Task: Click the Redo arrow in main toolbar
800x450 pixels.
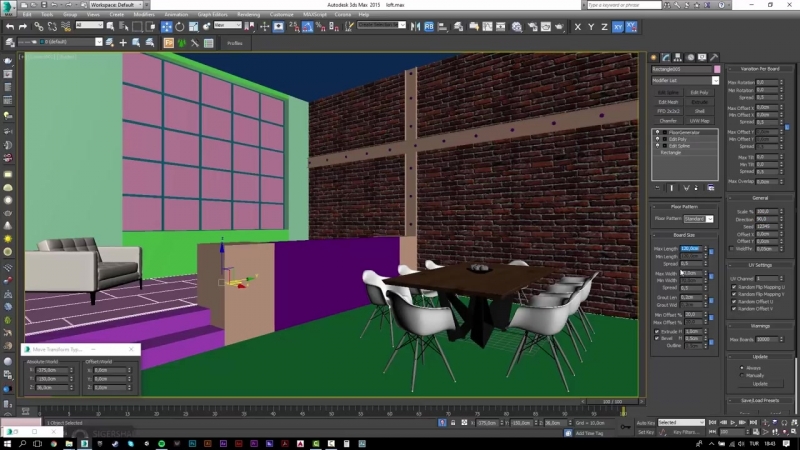Action: [x=22, y=27]
